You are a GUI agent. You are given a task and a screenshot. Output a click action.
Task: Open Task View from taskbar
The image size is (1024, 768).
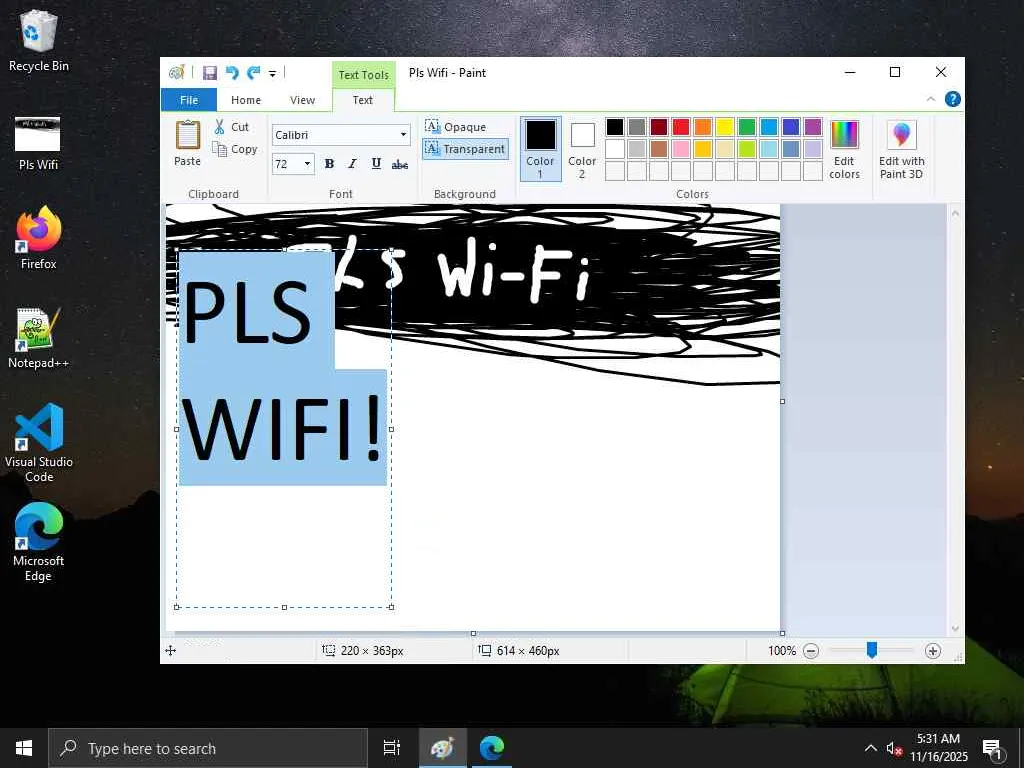pos(391,748)
